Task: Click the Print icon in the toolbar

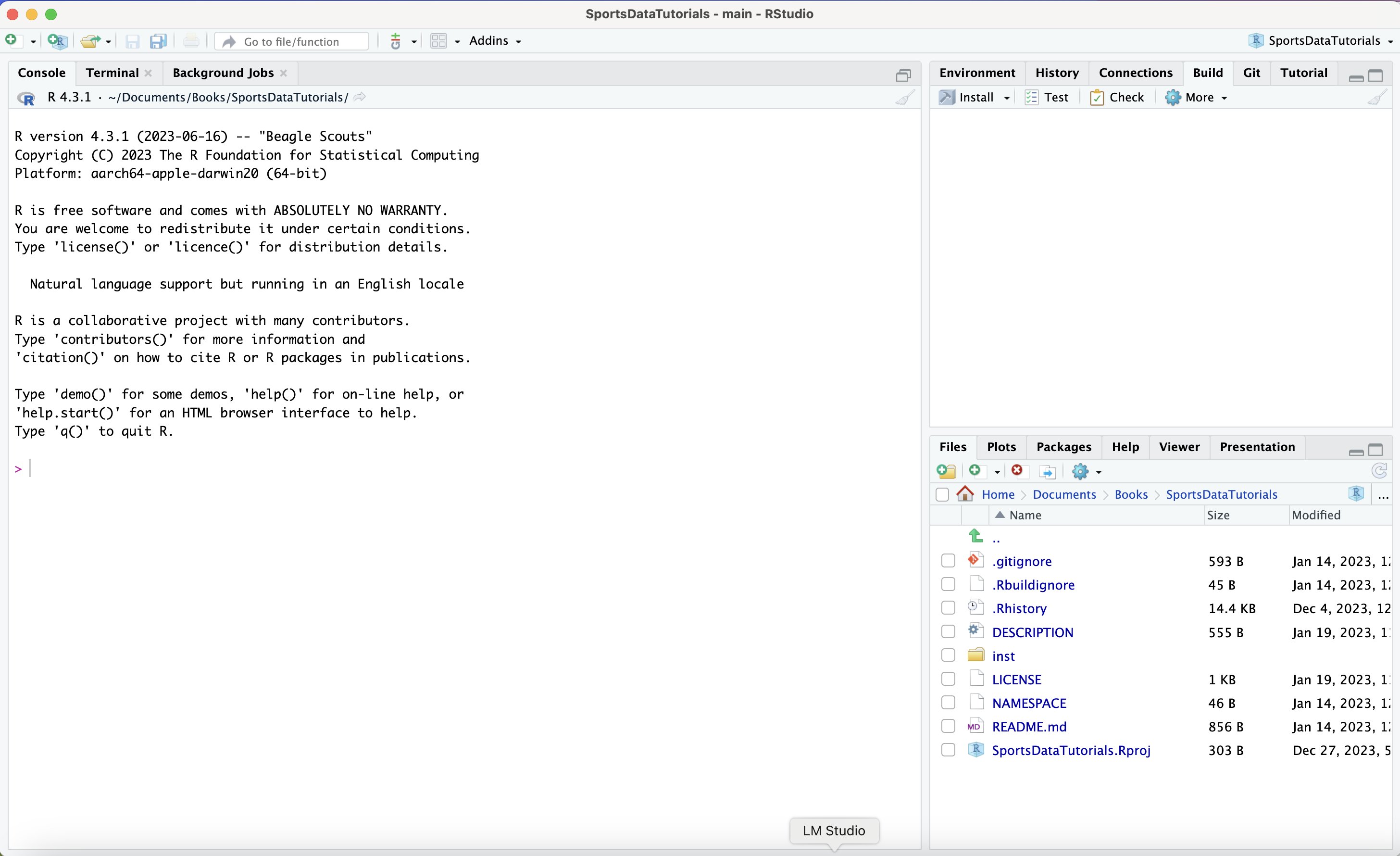Action: [191, 41]
